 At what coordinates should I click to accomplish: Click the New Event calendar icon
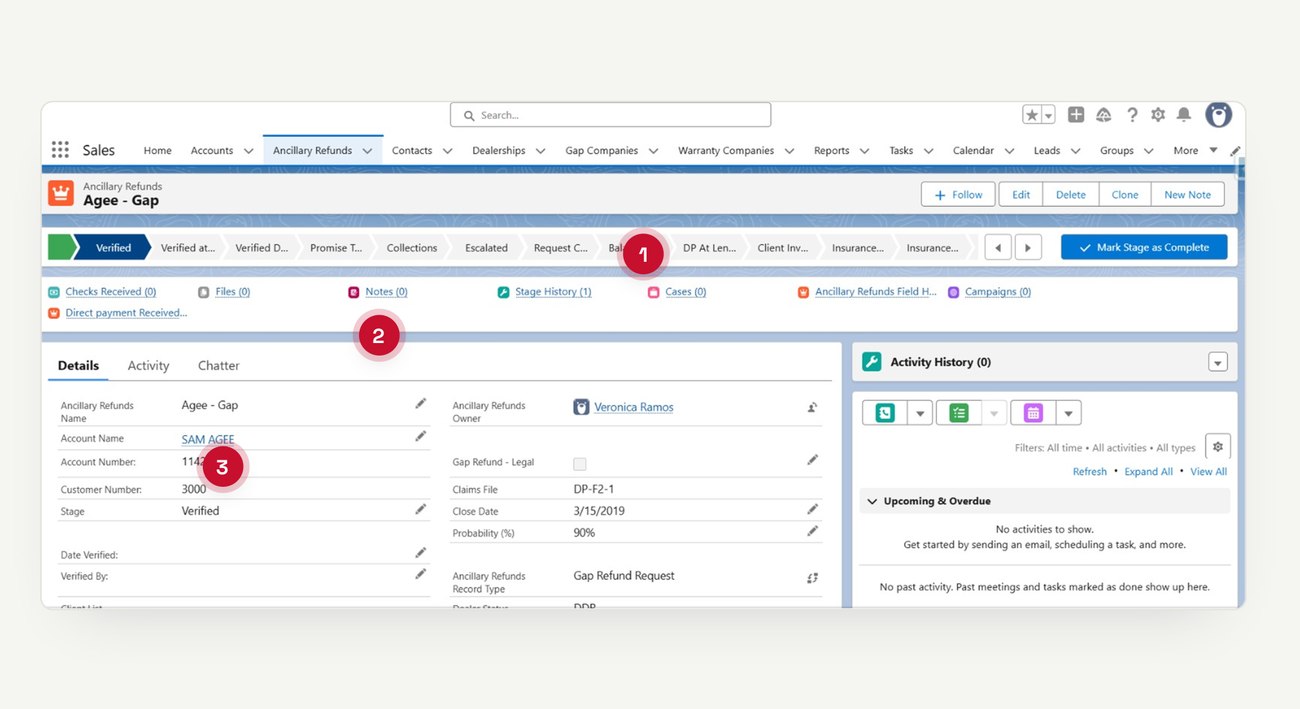coord(1033,412)
